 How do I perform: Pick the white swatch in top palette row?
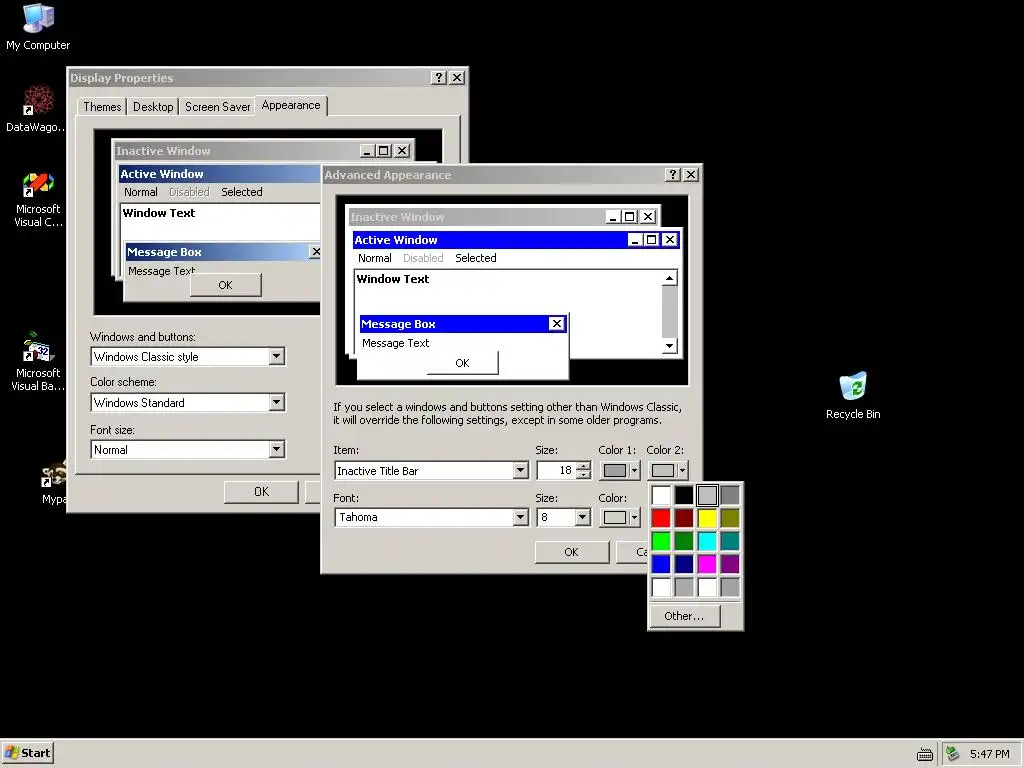[x=661, y=495]
